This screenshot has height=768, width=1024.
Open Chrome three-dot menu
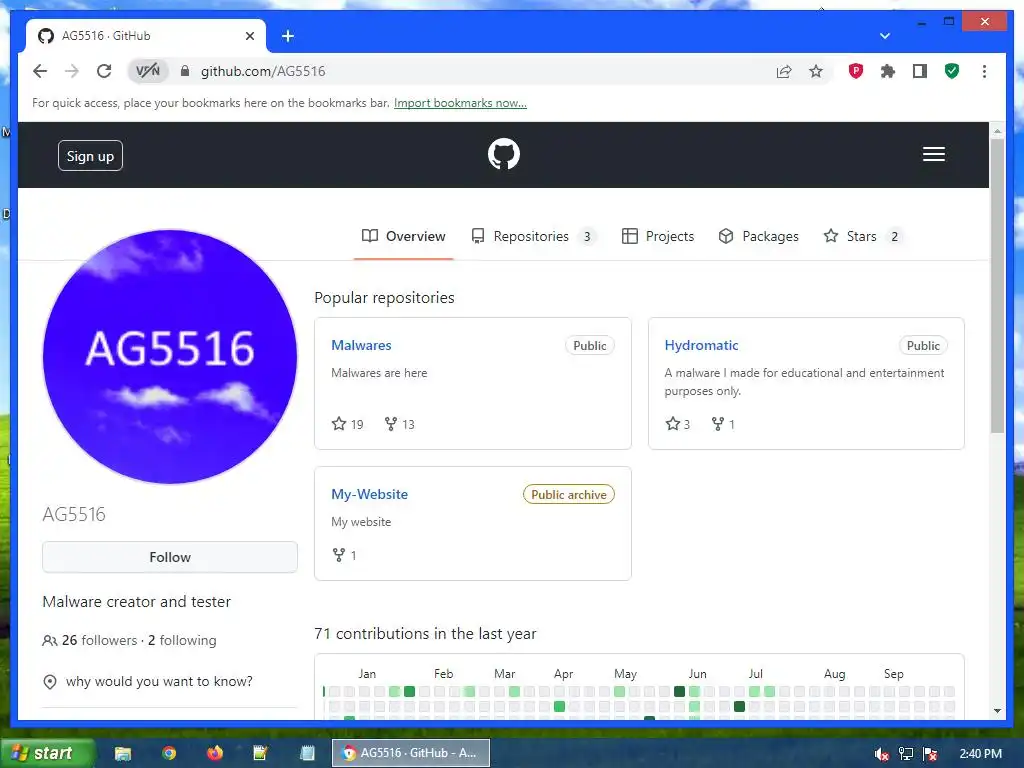[984, 71]
